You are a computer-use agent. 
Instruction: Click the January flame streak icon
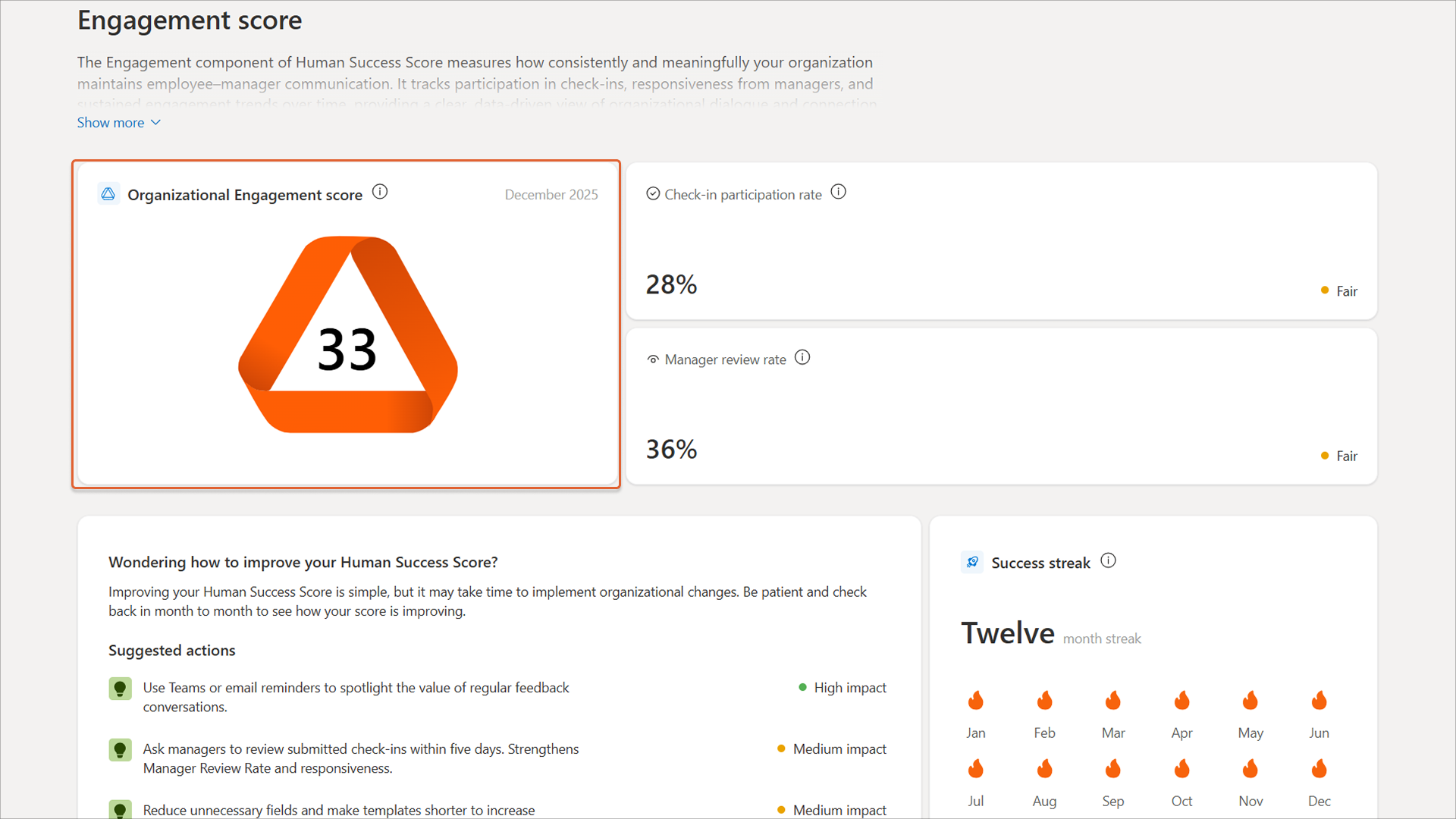coord(975,701)
